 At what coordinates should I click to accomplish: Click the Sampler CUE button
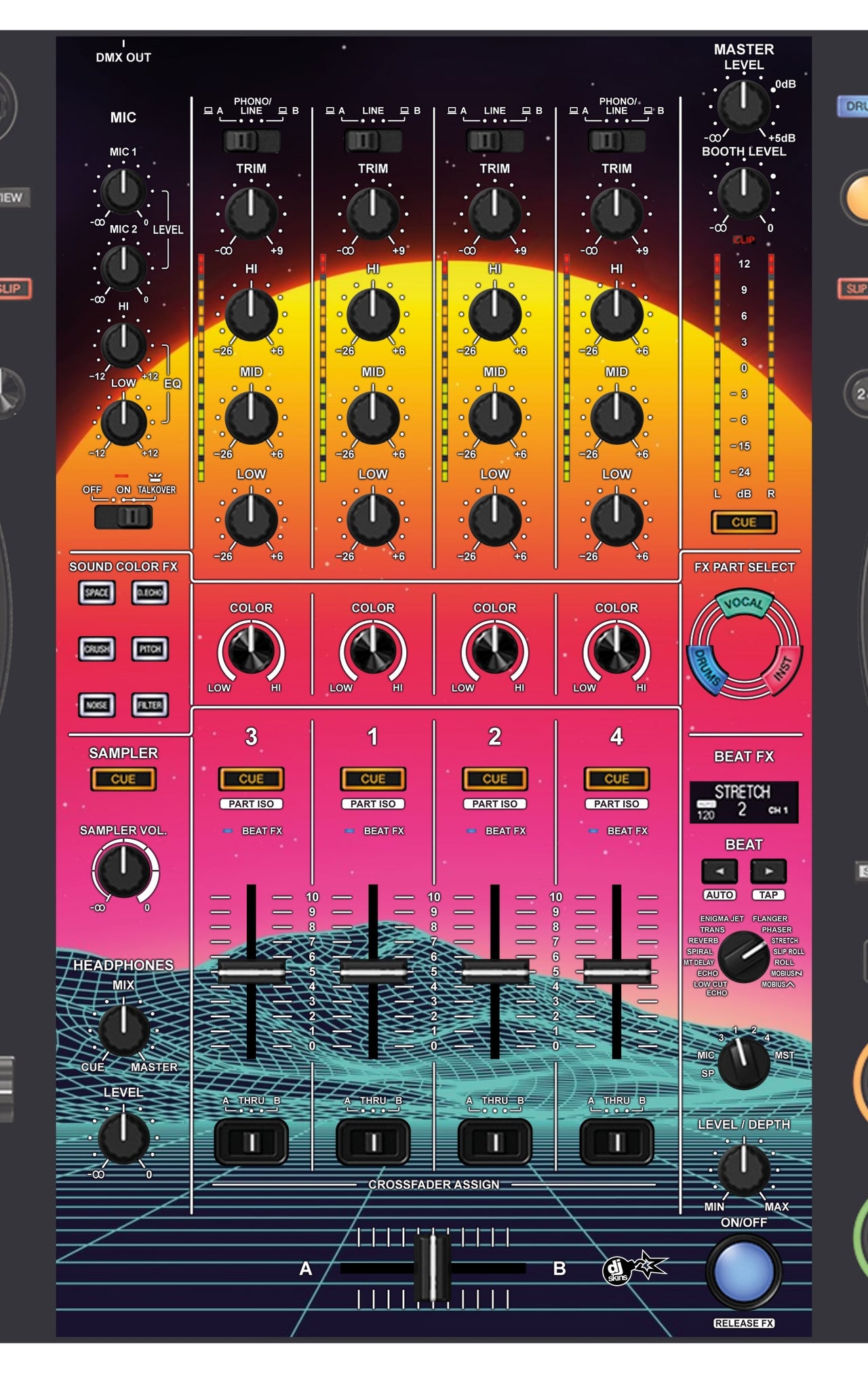coord(123,779)
